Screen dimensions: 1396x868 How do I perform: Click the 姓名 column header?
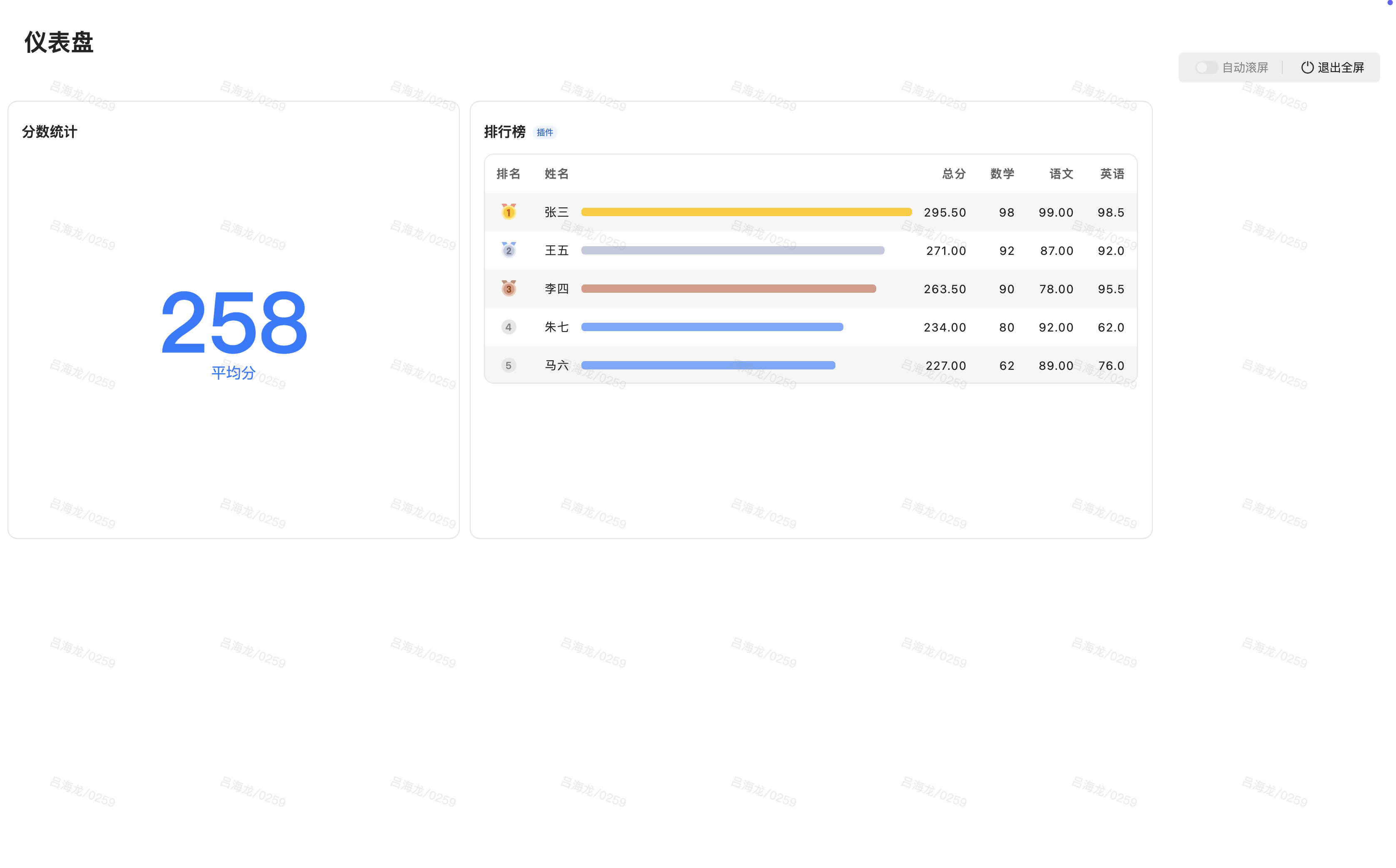(556, 174)
